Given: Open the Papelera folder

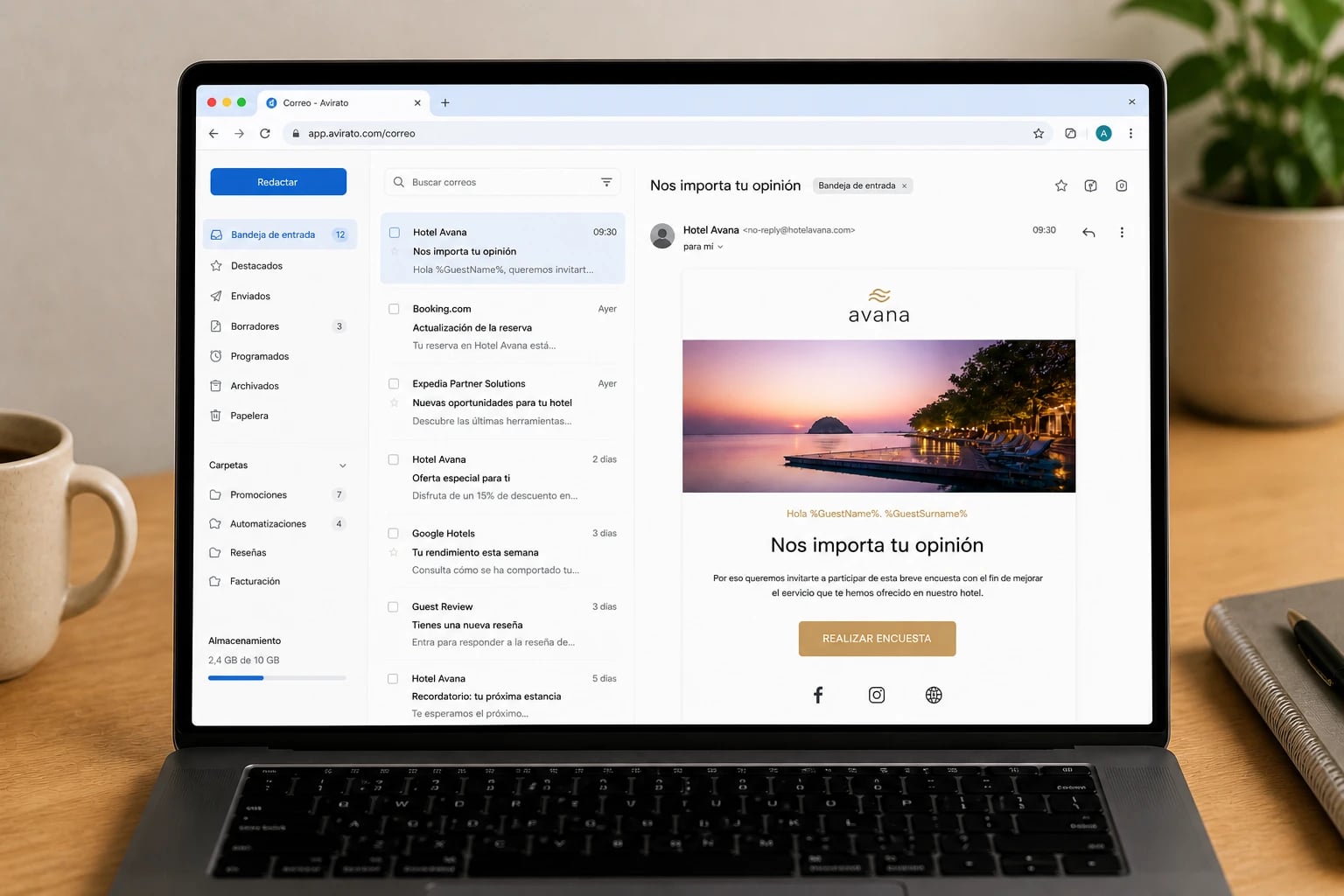Looking at the screenshot, I should click(280, 416).
